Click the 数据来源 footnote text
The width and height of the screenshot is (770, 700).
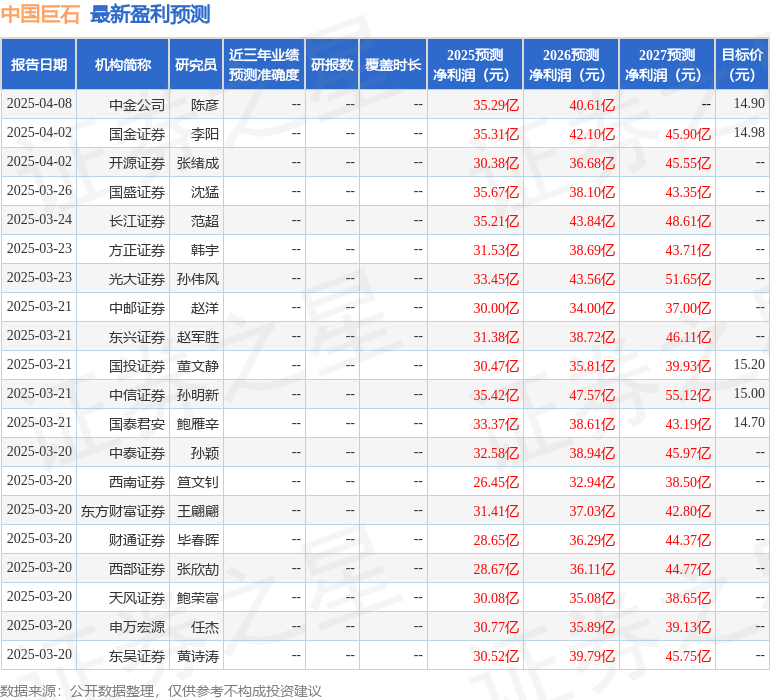(161, 690)
